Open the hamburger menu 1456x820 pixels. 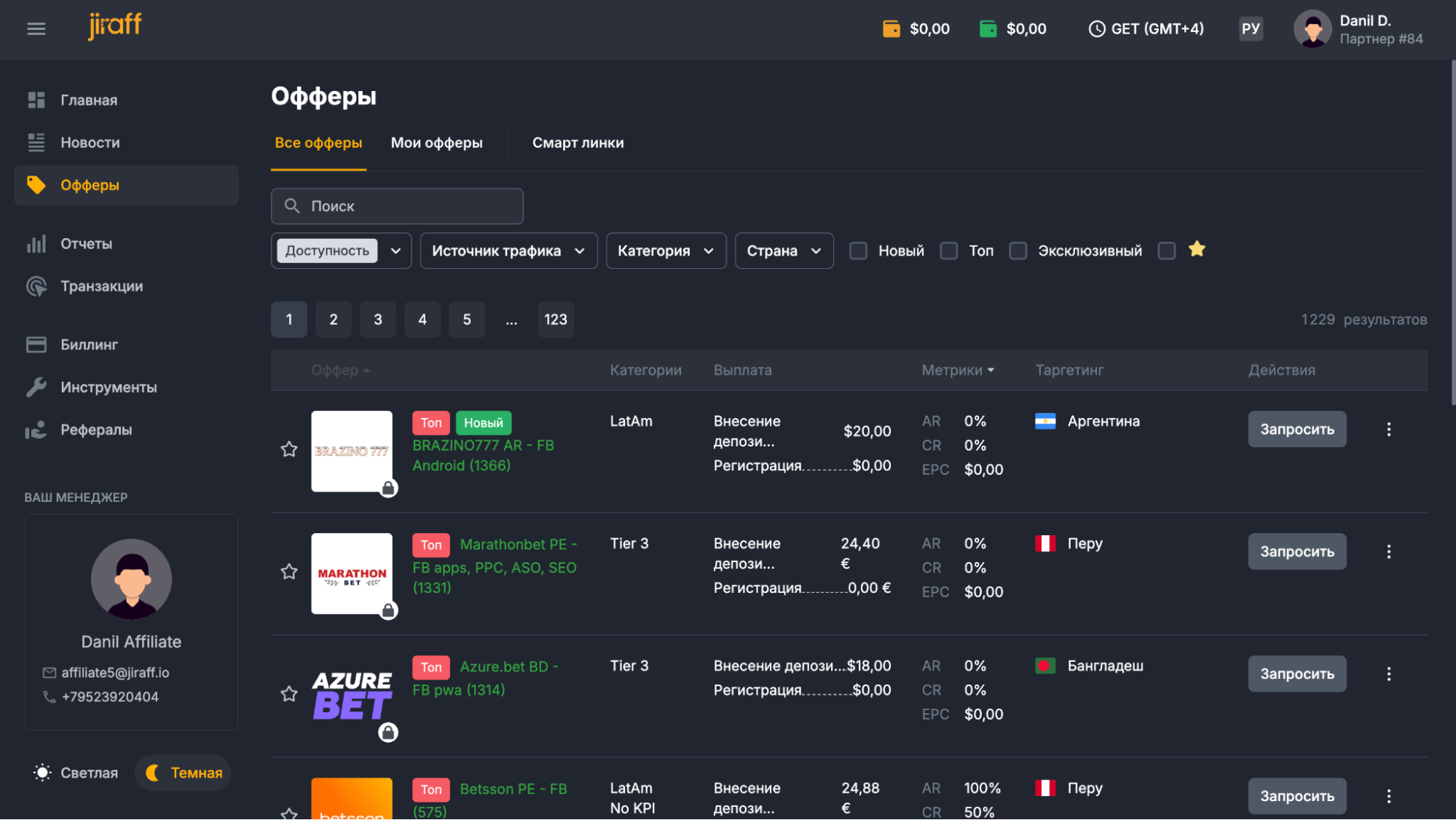pyautogui.click(x=36, y=29)
